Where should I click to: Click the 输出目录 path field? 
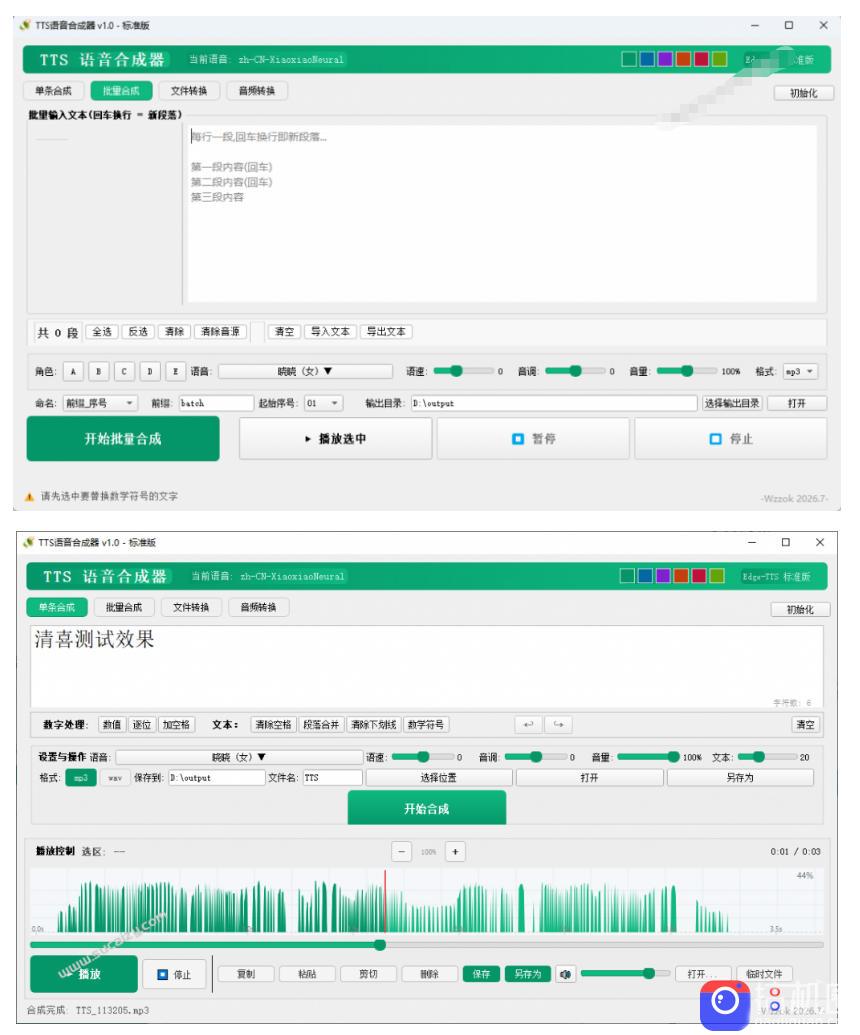[554, 403]
